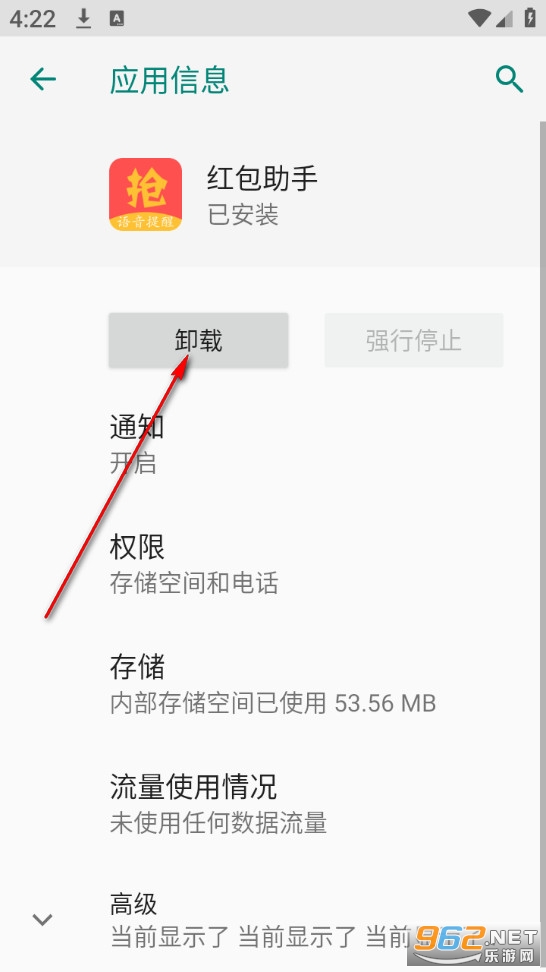Tap the back arrow icon
Viewport: 546px width, 972px height.
coord(43,79)
